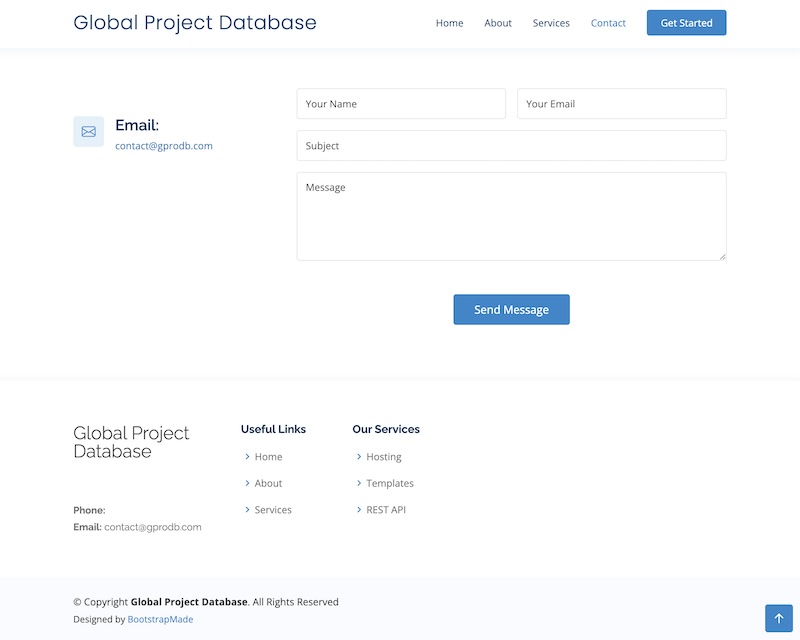Follow the Templates footer link
Viewport: 800px width, 640px height.
click(x=390, y=483)
